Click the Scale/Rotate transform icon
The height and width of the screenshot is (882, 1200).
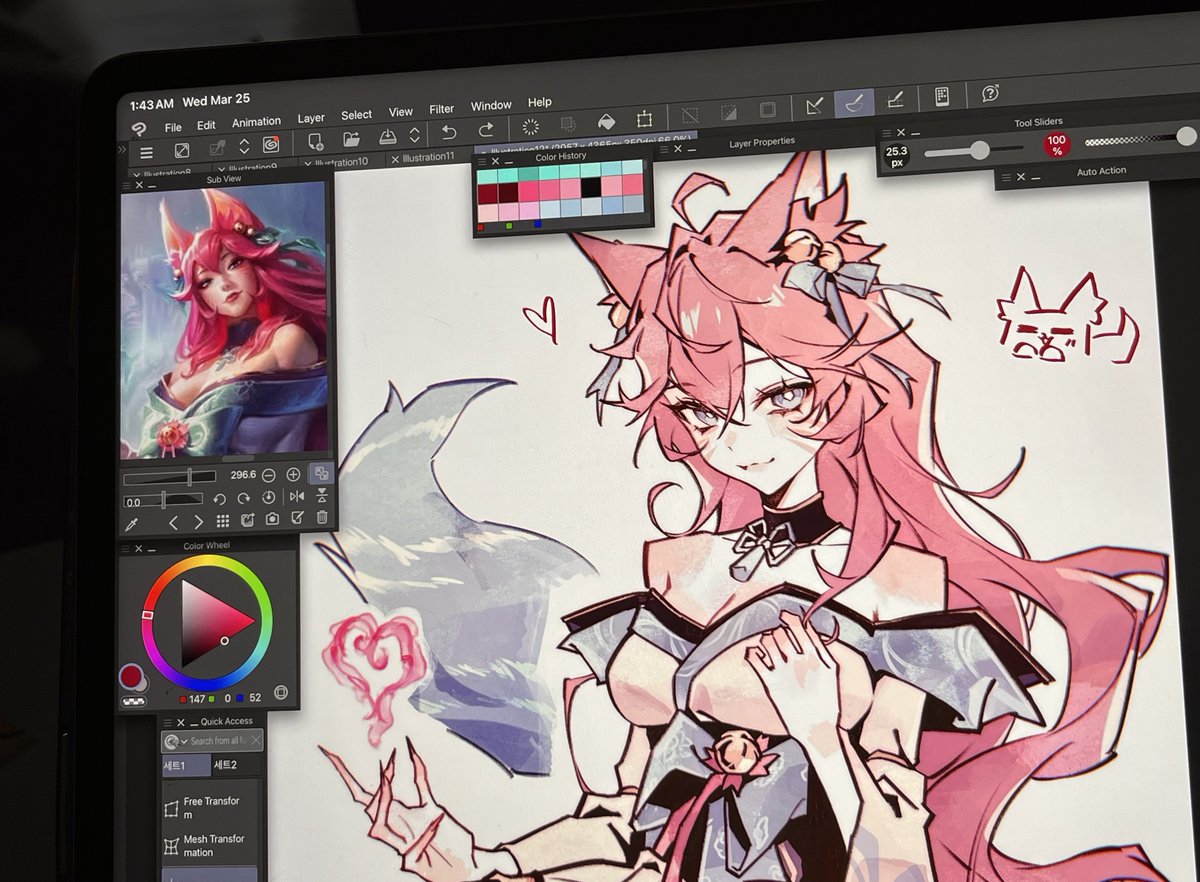point(645,118)
